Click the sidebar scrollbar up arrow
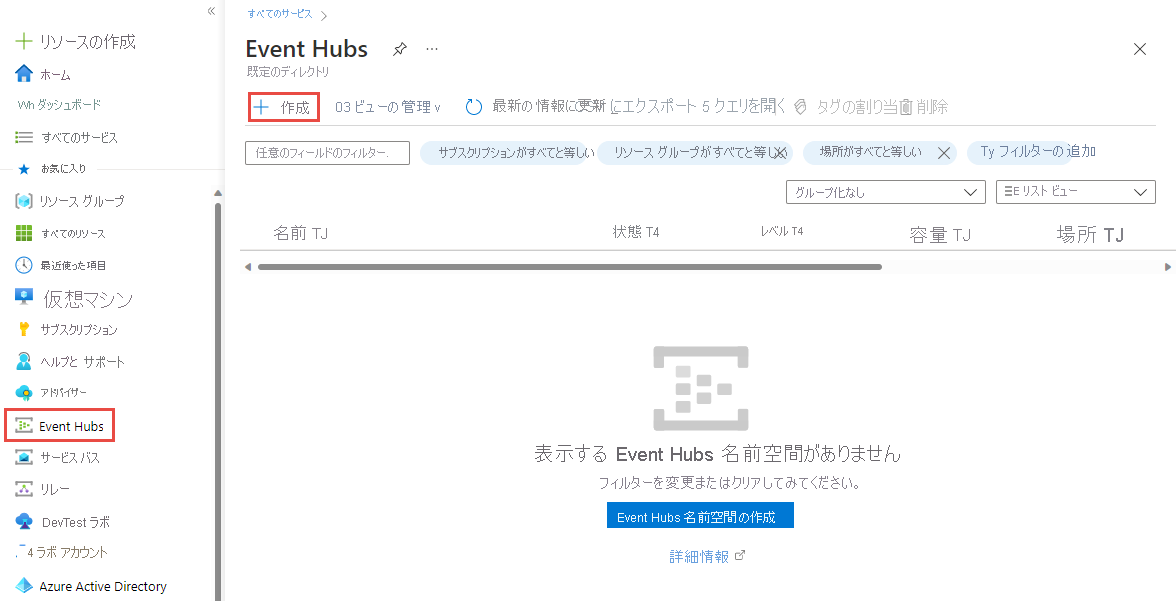1176x601 pixels. (218, 193)
